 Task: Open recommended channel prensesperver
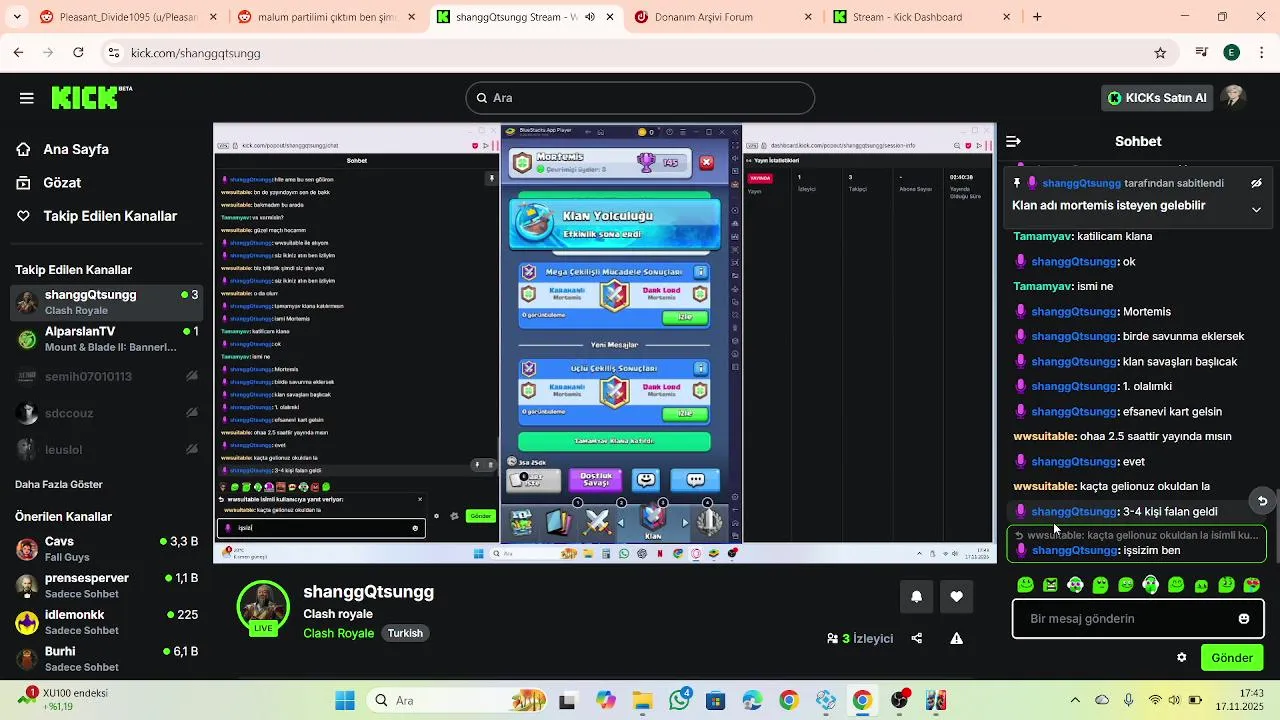(x=106, y=585)
